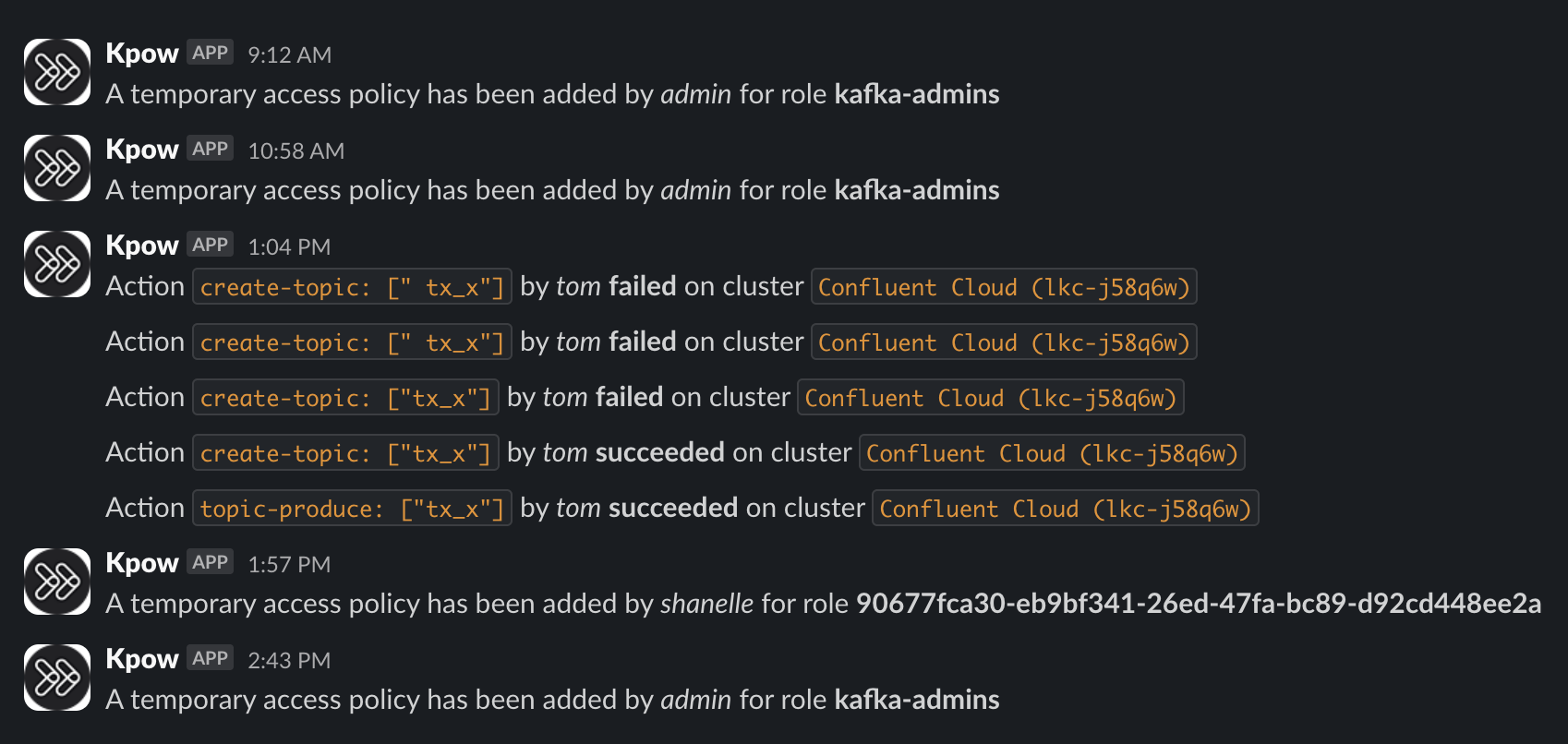Click the first failed create-topic code snippet
This screenshot has height=744, width=1568.
352,287
